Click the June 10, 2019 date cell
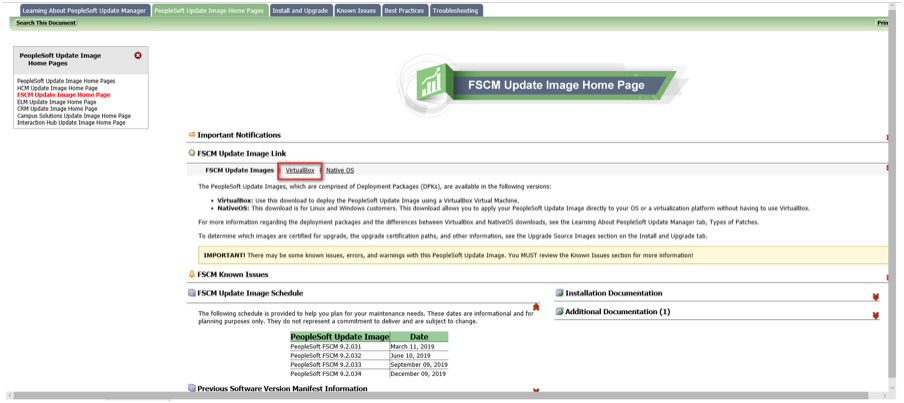Viewport: 904px width, 403px height. (x=419, y=356)
